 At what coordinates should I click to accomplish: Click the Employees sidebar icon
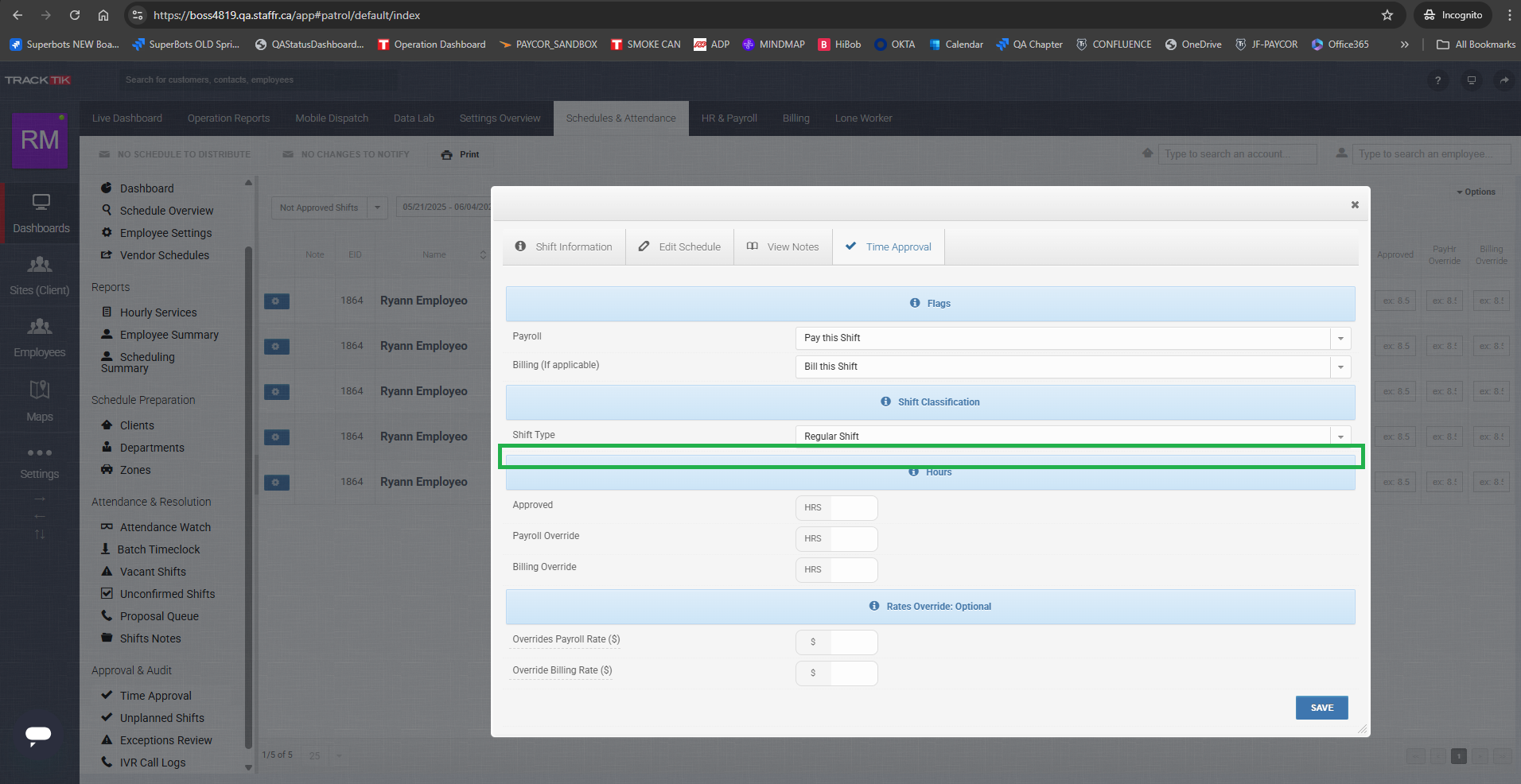tap(40, 327)
